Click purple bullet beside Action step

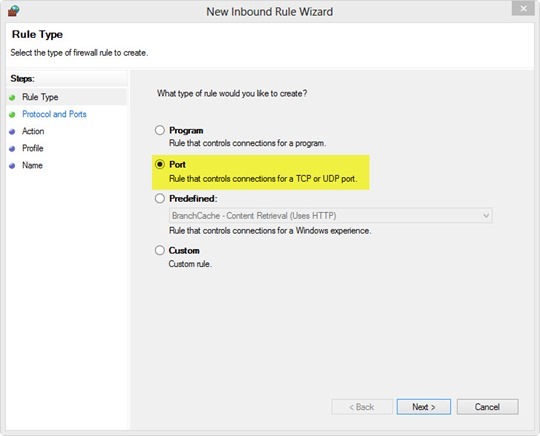(12, 132)
